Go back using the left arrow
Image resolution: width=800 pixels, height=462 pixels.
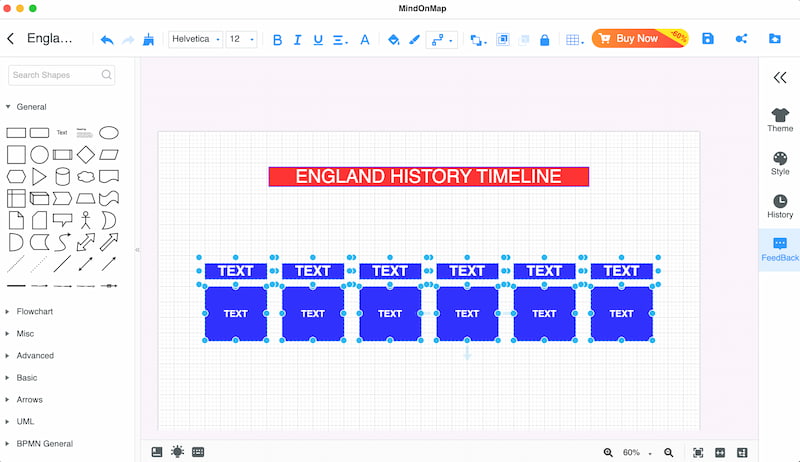point(10,38)
